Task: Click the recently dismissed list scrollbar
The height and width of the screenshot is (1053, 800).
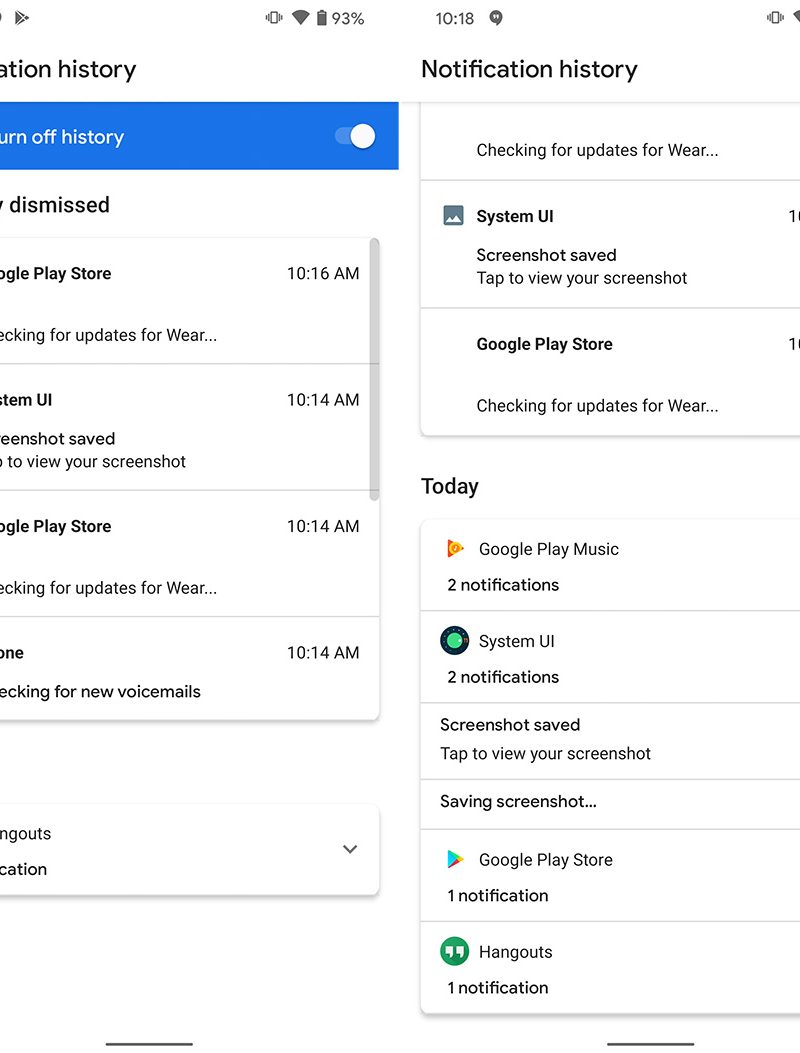Action: [374, 369]
